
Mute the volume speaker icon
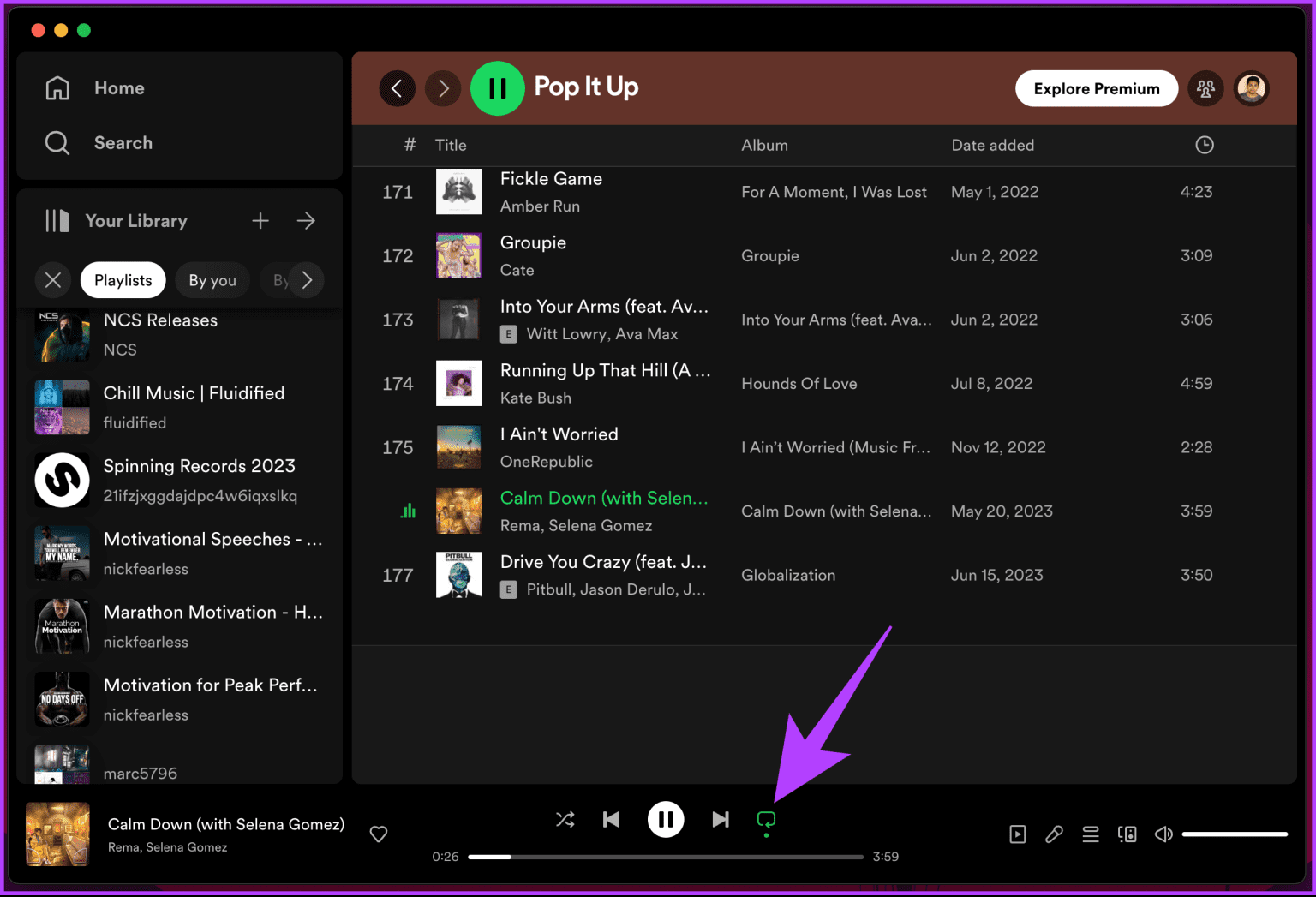pos(1163,834)
